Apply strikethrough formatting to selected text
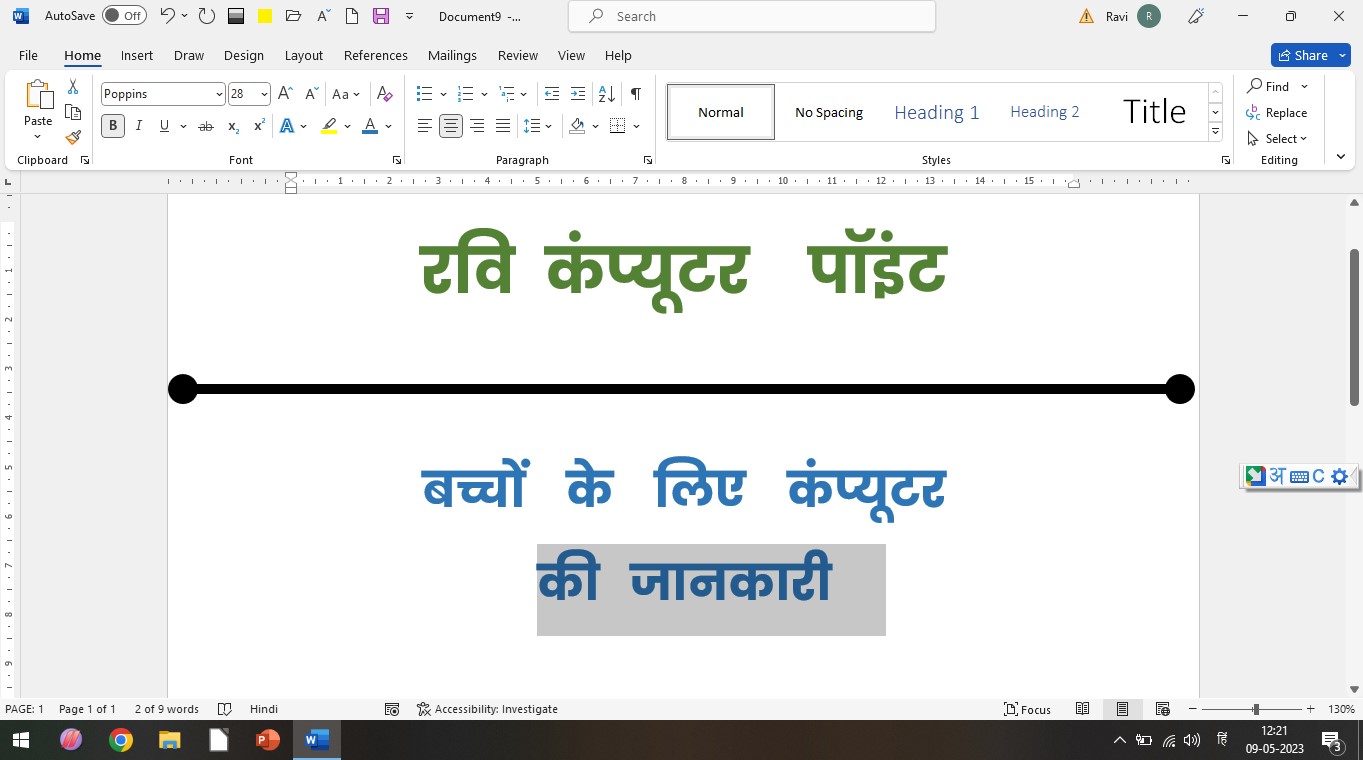Viewport: 1363px width, 760px height. (206, 126)
